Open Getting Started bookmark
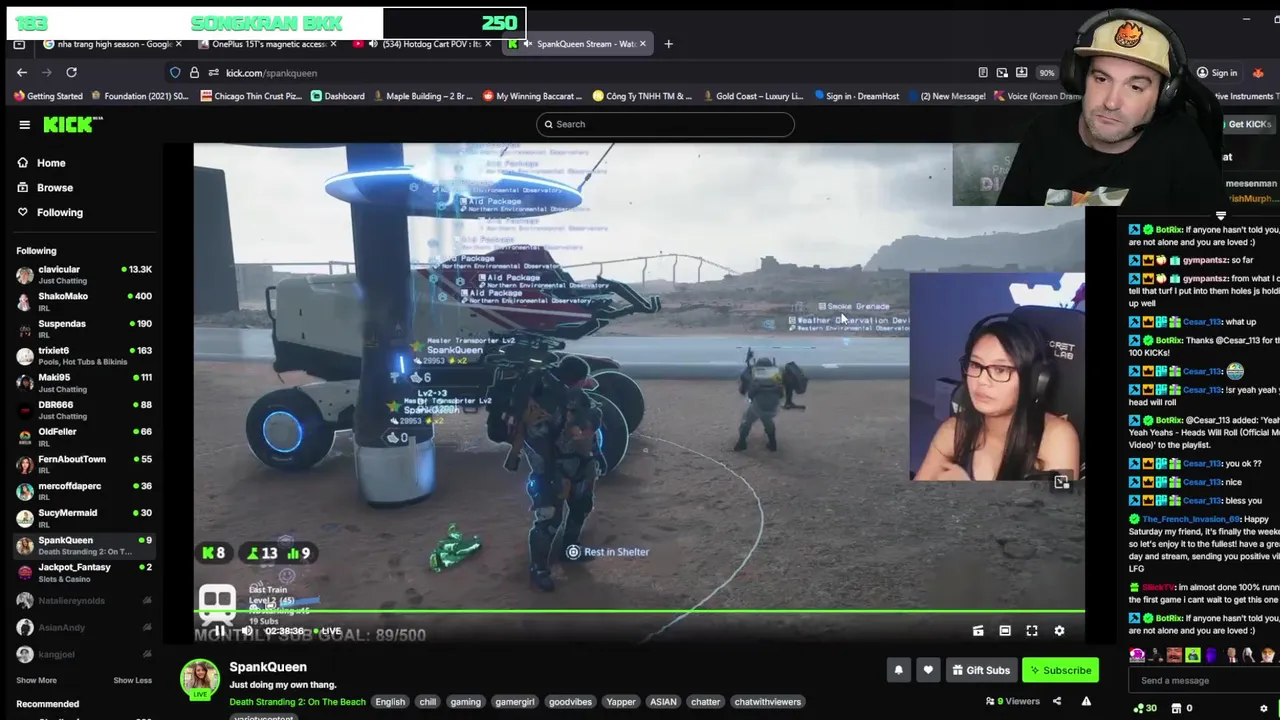Viewport: 1280px width, 720px height. [x=48, y=96]
